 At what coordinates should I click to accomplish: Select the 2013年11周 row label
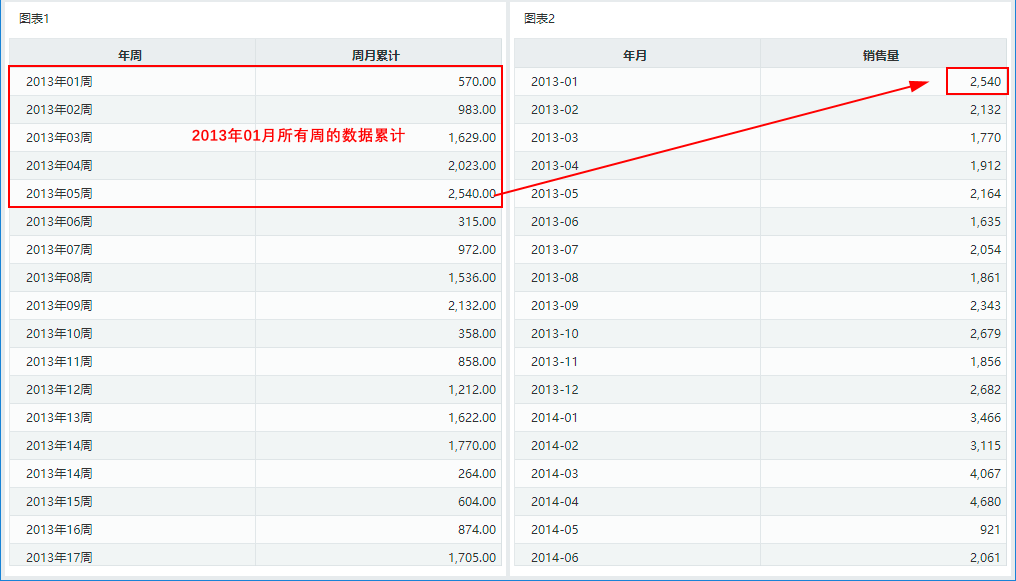point(59,361)
